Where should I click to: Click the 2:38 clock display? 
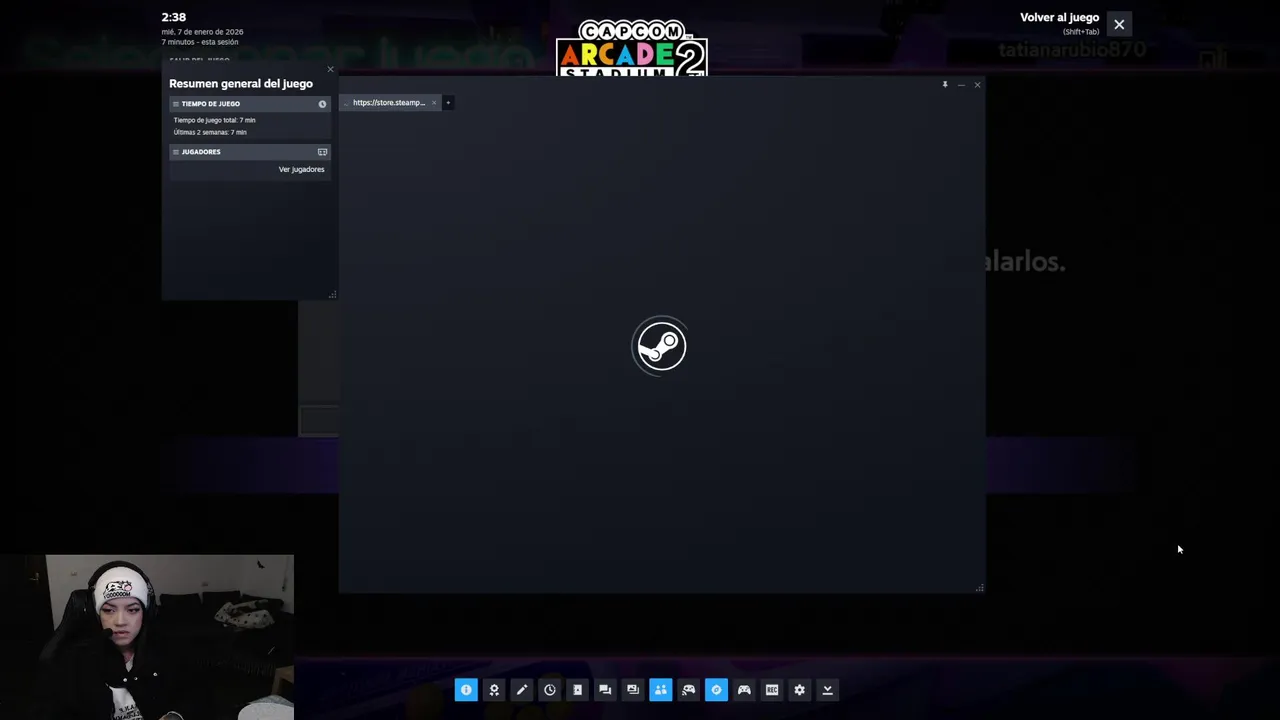tap(174, 17)
